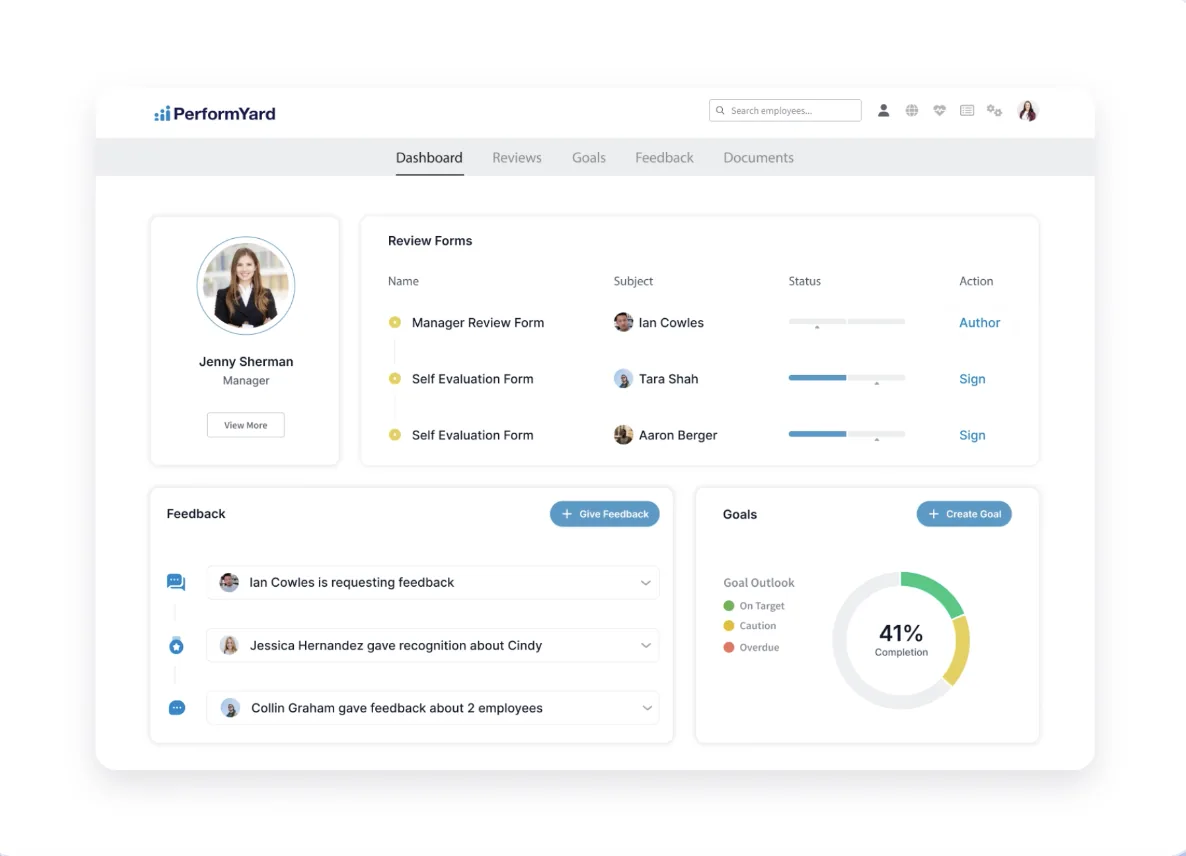Click the Goal Outlook label
This screenshot has height=856, width=1186.
759,582
